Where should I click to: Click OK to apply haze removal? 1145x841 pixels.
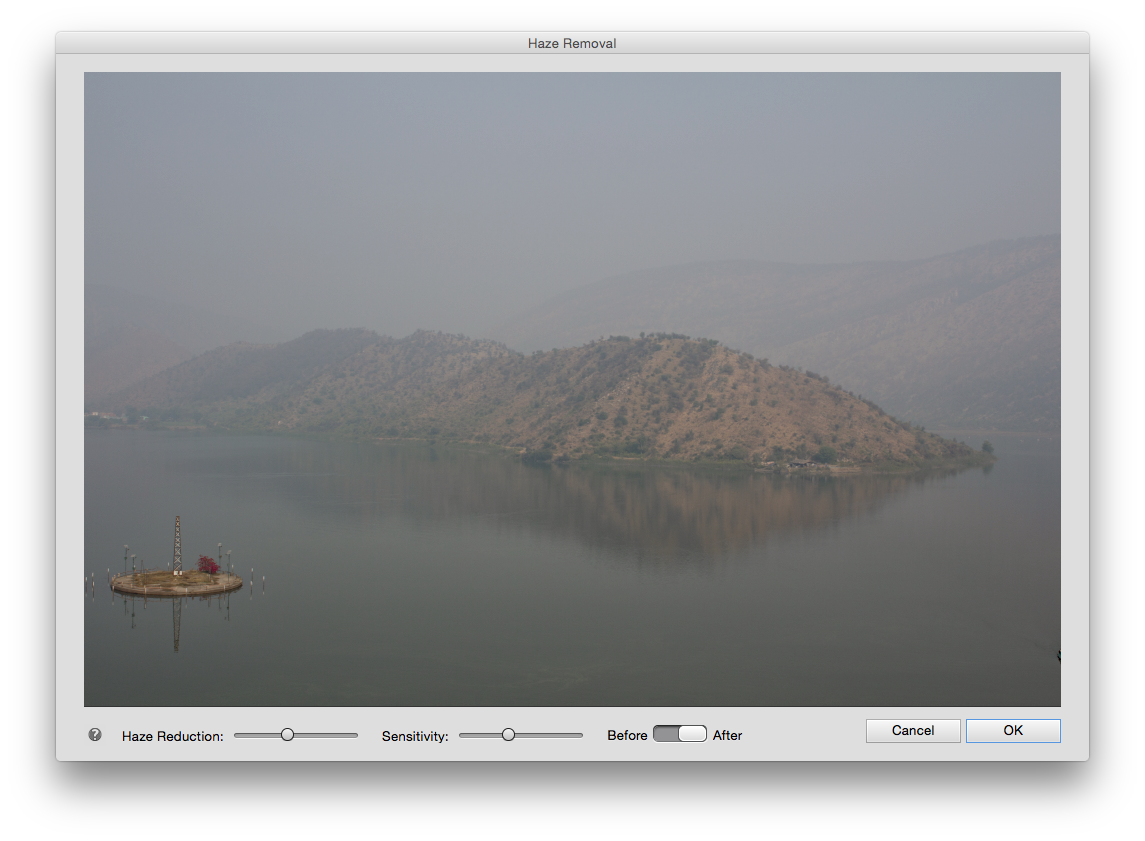1012,730
